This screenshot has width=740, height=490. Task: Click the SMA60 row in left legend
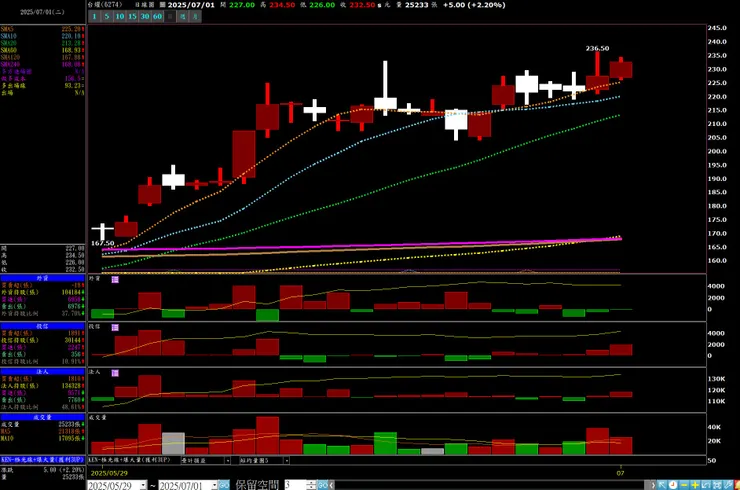point(42,50)
